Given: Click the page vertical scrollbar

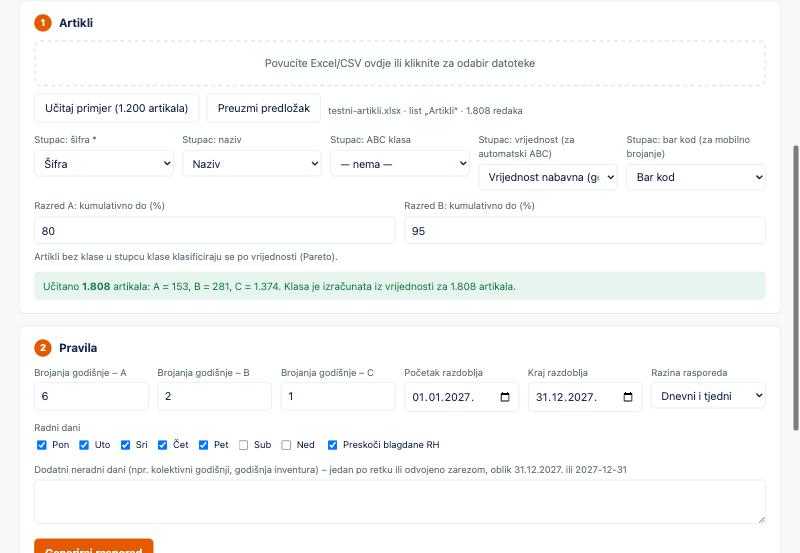Looking at the screenshot, I should [x=795, y=288].
